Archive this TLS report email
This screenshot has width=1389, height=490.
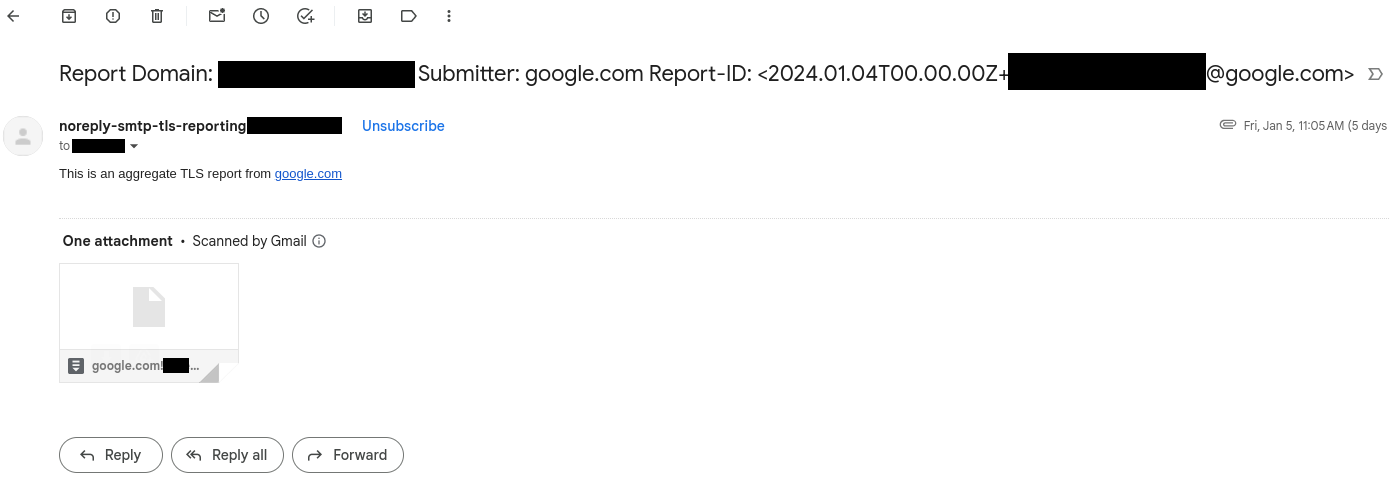coord(69,16)
